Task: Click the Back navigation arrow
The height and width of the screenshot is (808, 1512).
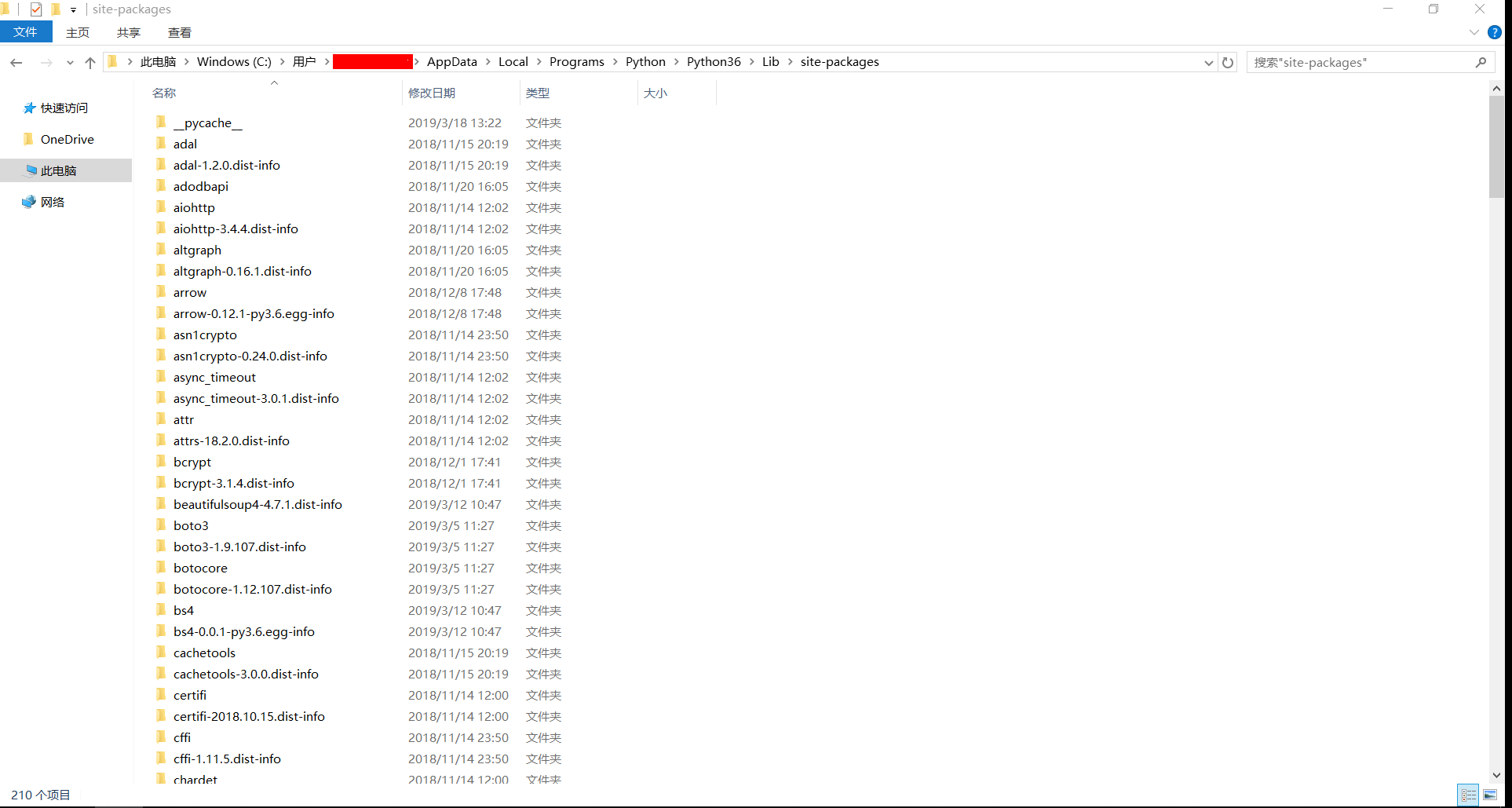Action: (x=16, y=63)
